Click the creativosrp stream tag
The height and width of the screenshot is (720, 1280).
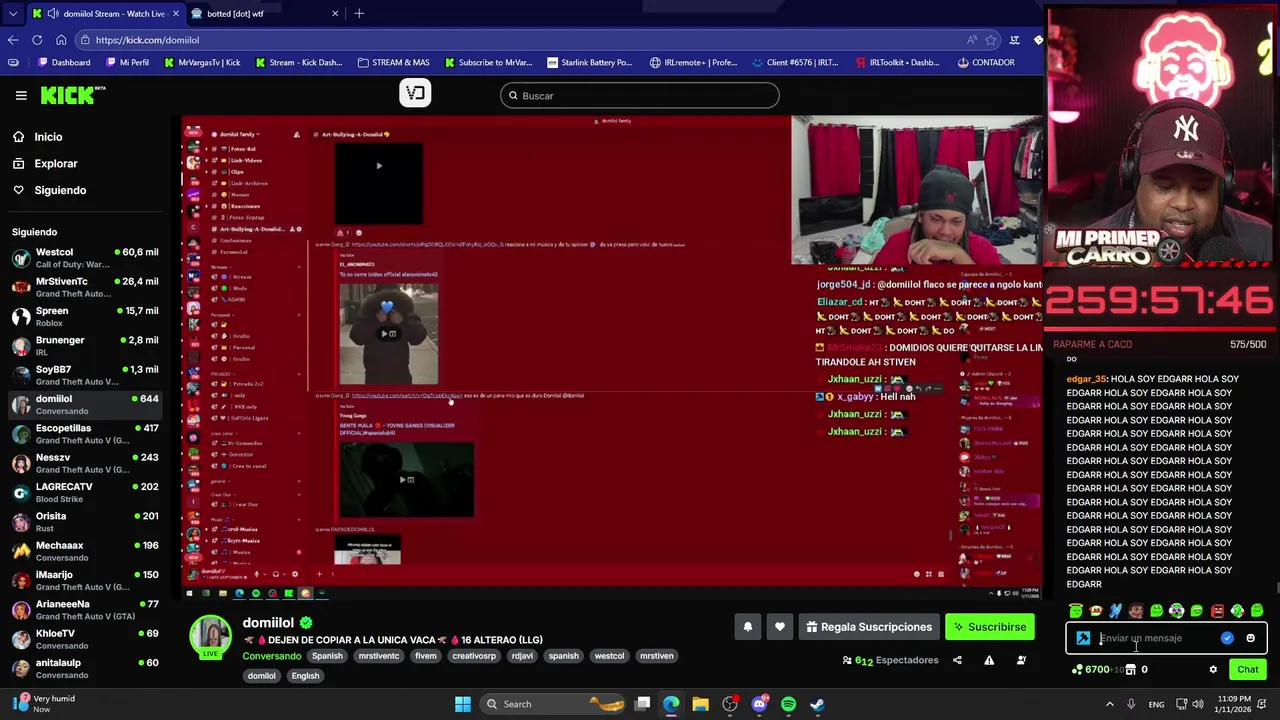click(474, 656)
